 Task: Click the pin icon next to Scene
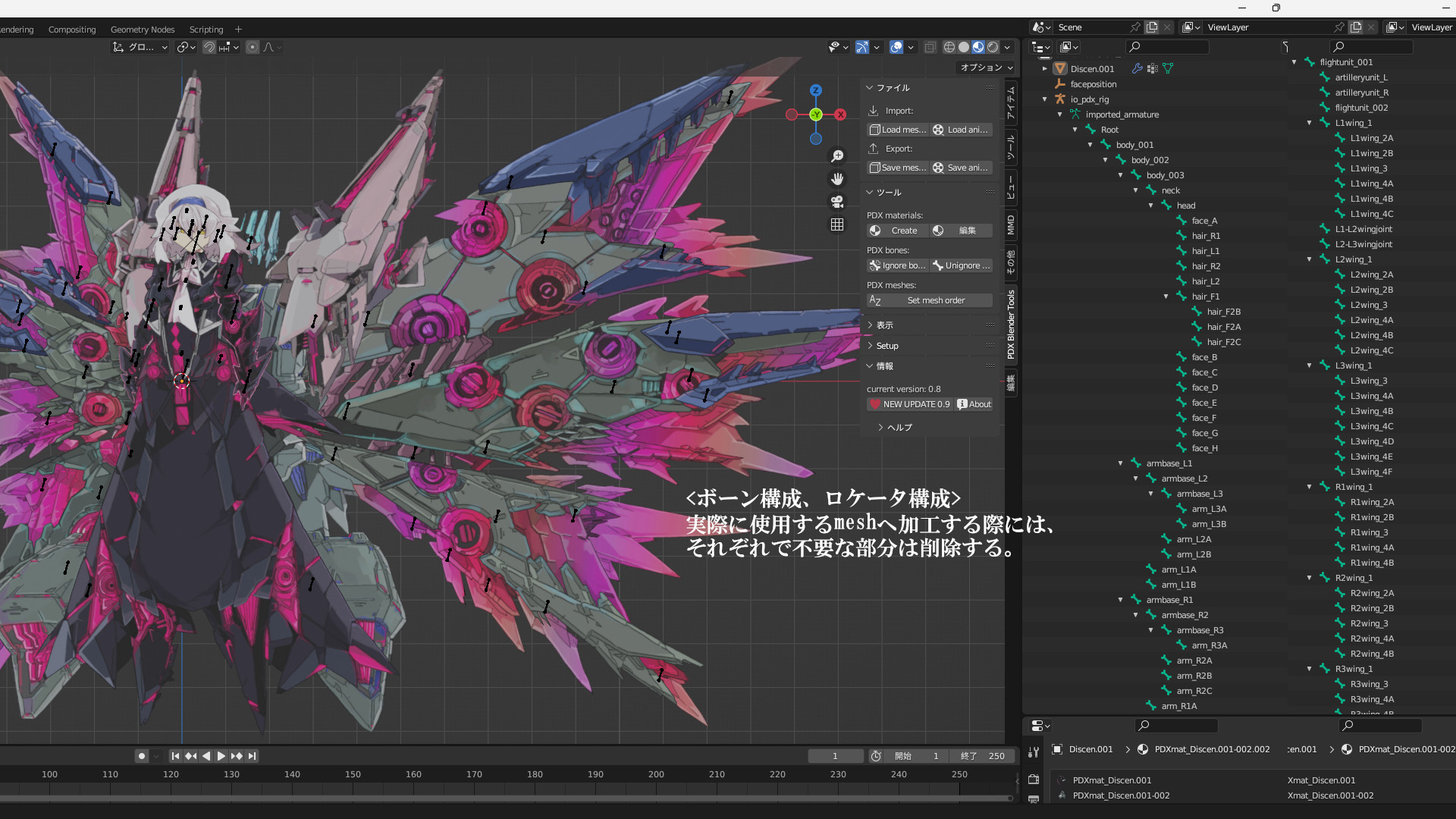1135,27
